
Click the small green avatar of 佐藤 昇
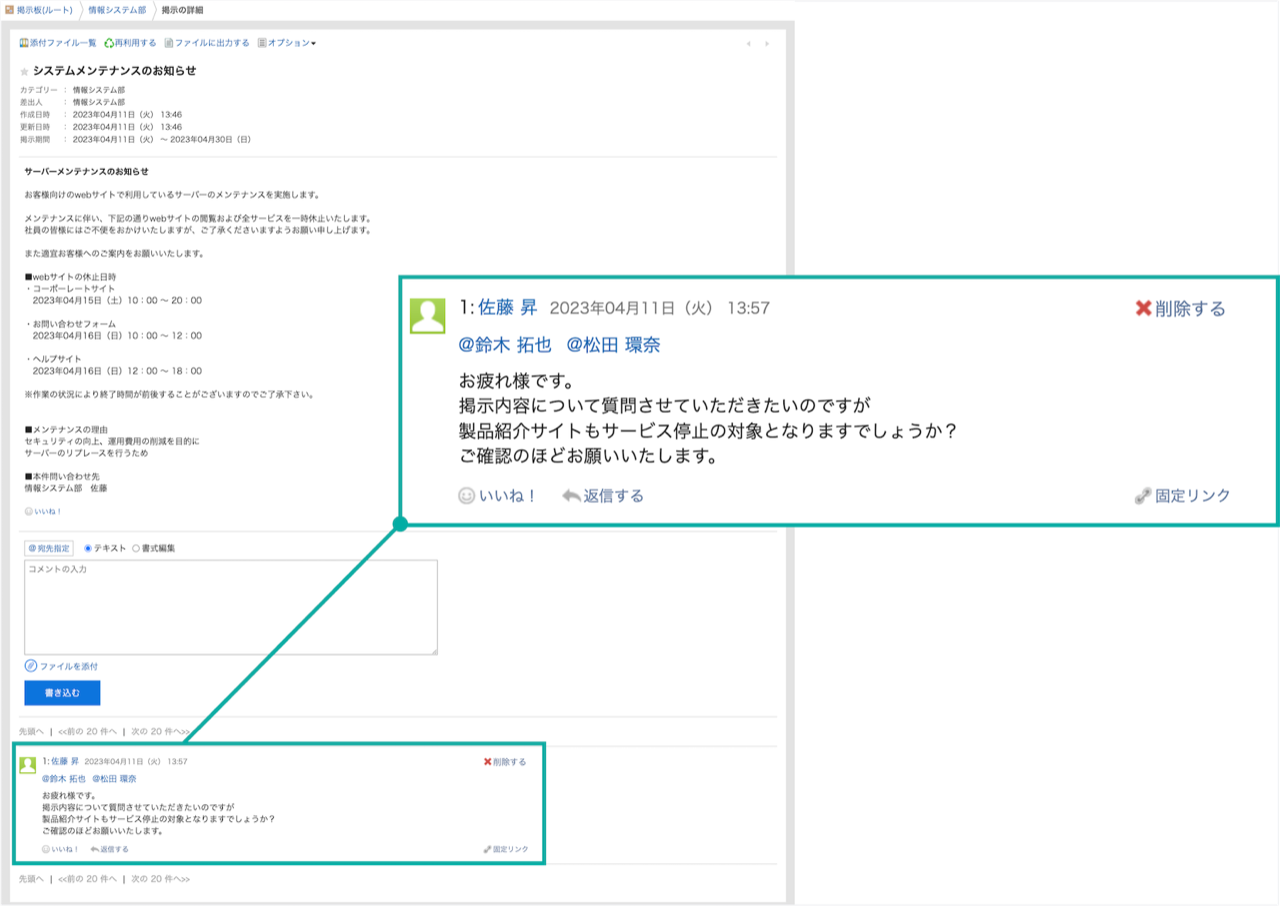coord(28,764)
